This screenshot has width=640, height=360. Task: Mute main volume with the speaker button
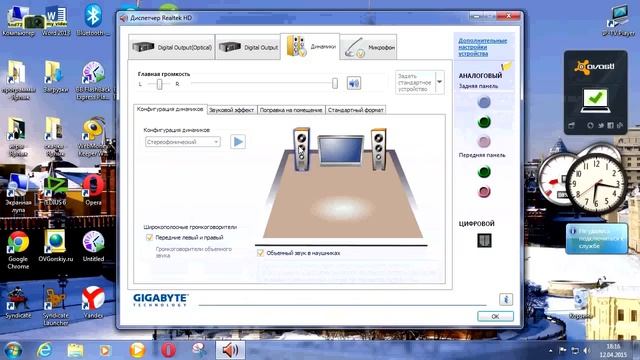pyautogui.click(x=353, y=83)
